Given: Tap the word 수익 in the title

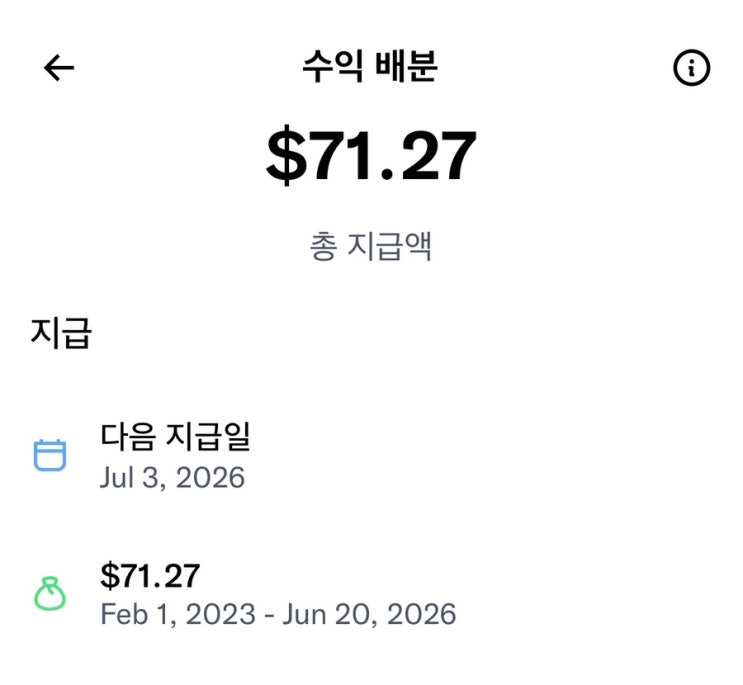Looking at the screenshot, I should [334, 66].
